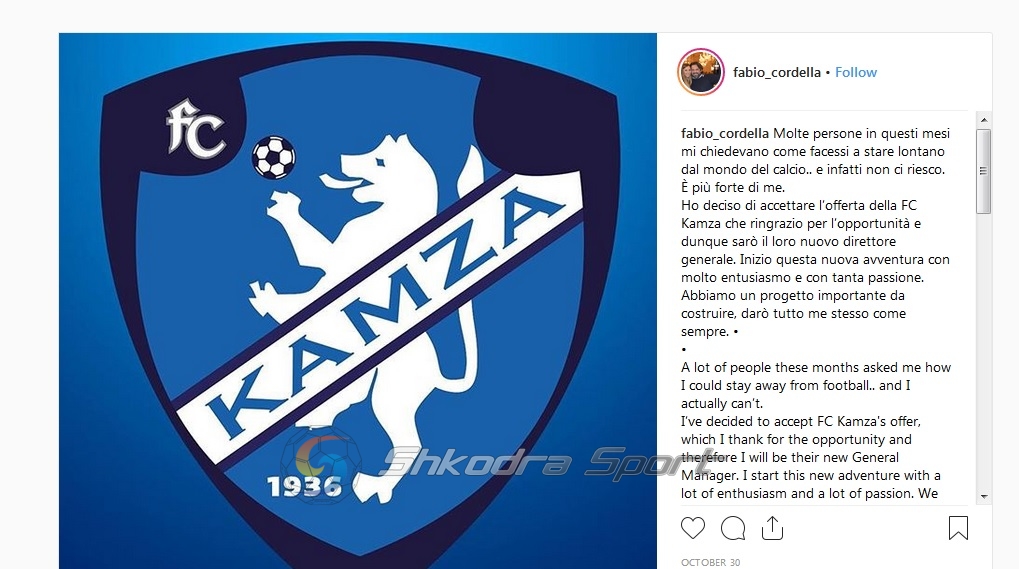The width and height of the screenshot is (1019, 569).
Task: Open fabio_cordella username in the caption
Action: click(725, 133)
